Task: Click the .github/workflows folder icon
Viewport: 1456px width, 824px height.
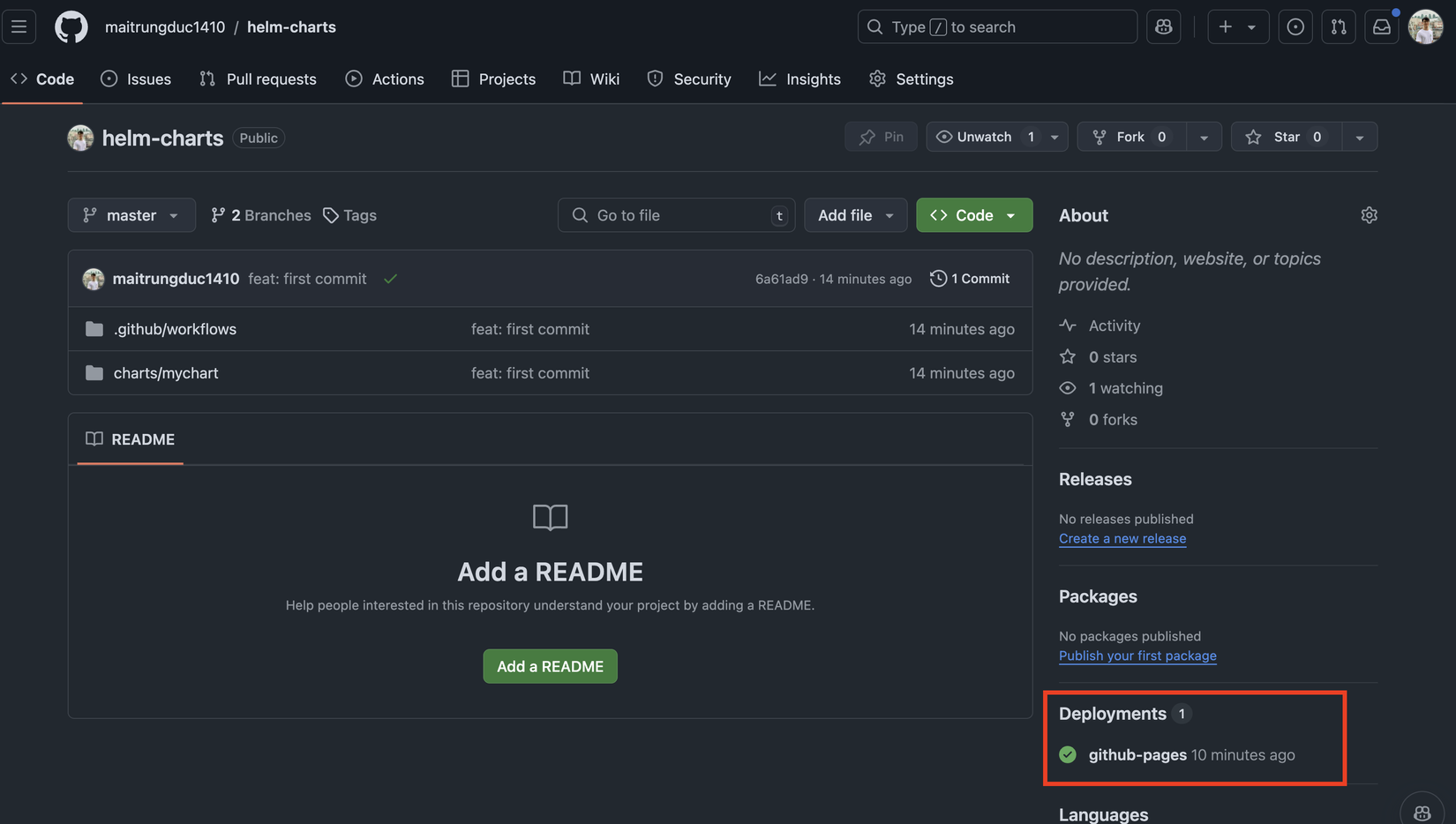Action: click(94, 329)
